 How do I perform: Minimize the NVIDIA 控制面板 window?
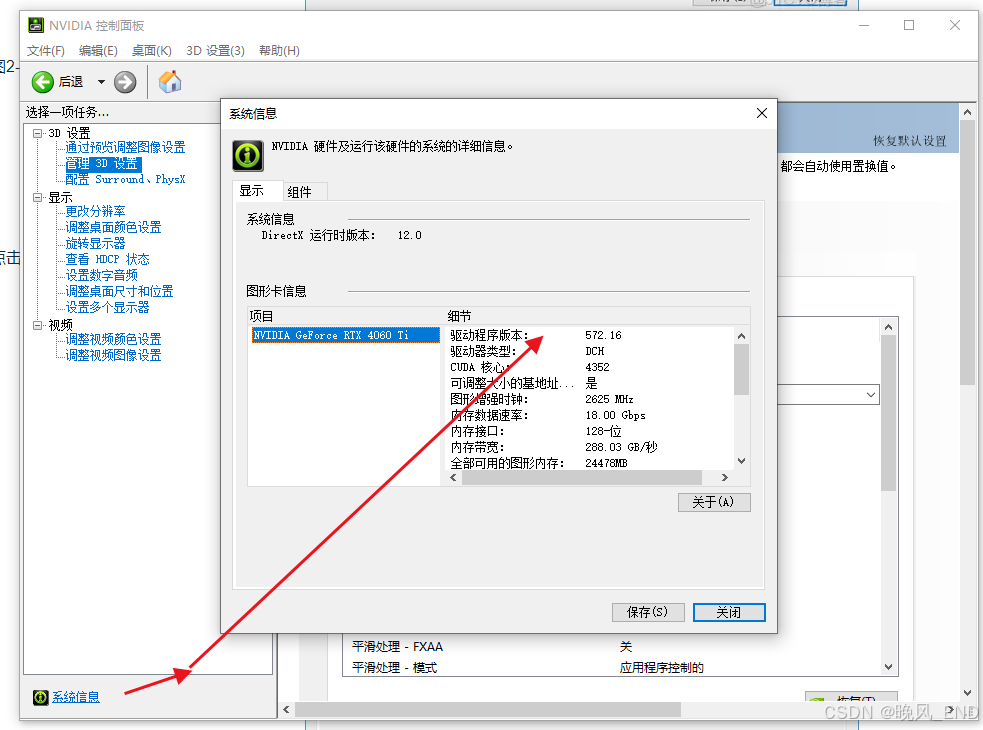[864, 25]
